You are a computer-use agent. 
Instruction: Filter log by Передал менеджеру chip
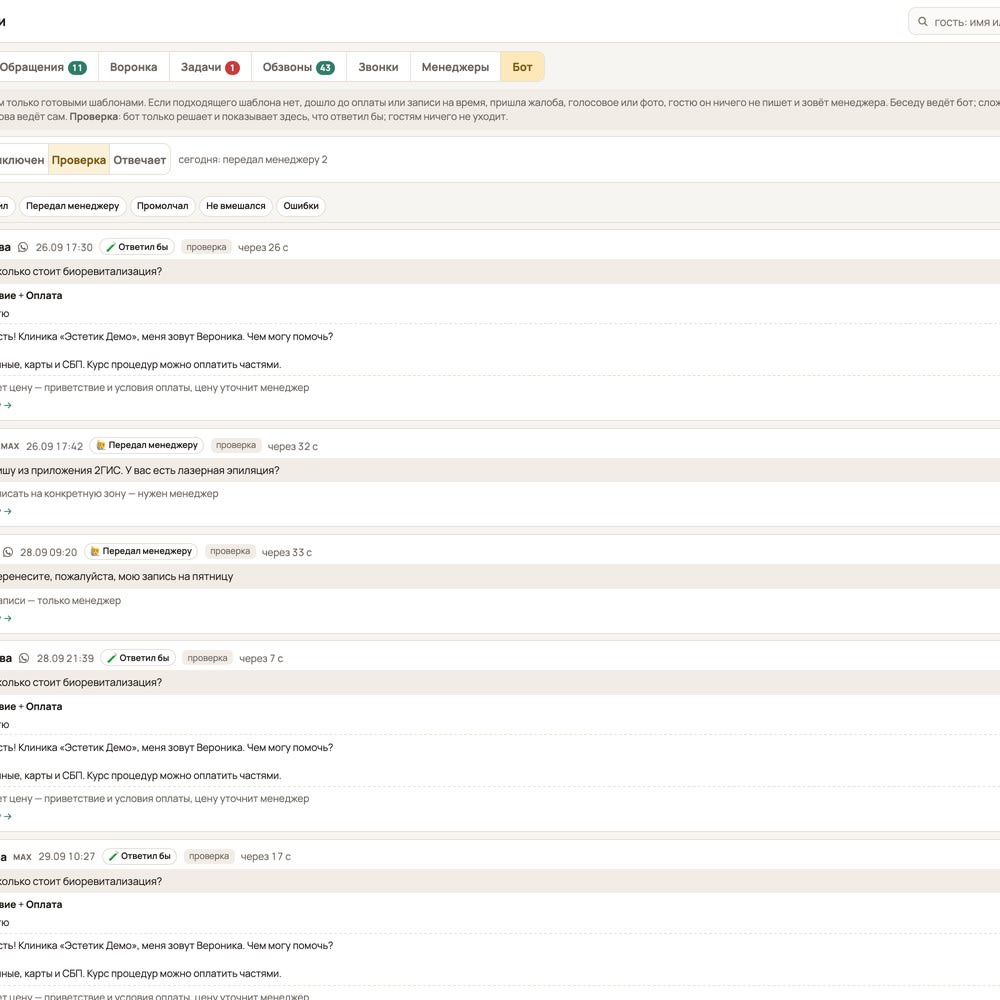73,206
